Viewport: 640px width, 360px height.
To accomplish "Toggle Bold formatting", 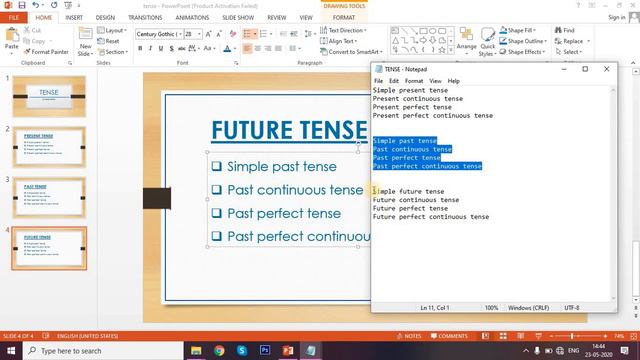I will coord(140,49).
